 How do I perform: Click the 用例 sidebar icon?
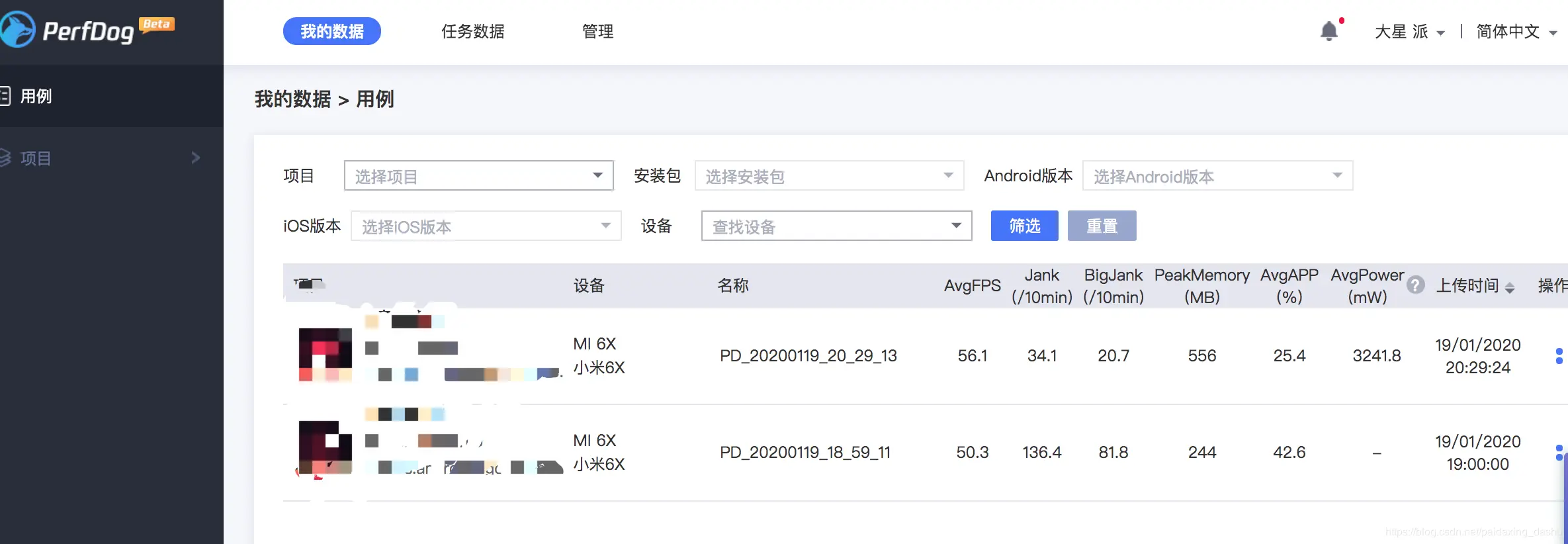pyautogui.click(x=5, y=96)
